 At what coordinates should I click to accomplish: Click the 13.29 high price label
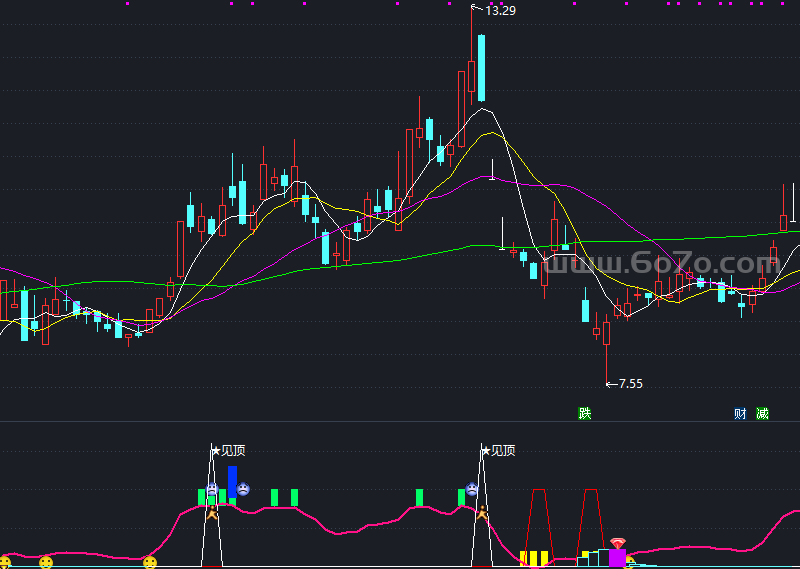(500, 11)
